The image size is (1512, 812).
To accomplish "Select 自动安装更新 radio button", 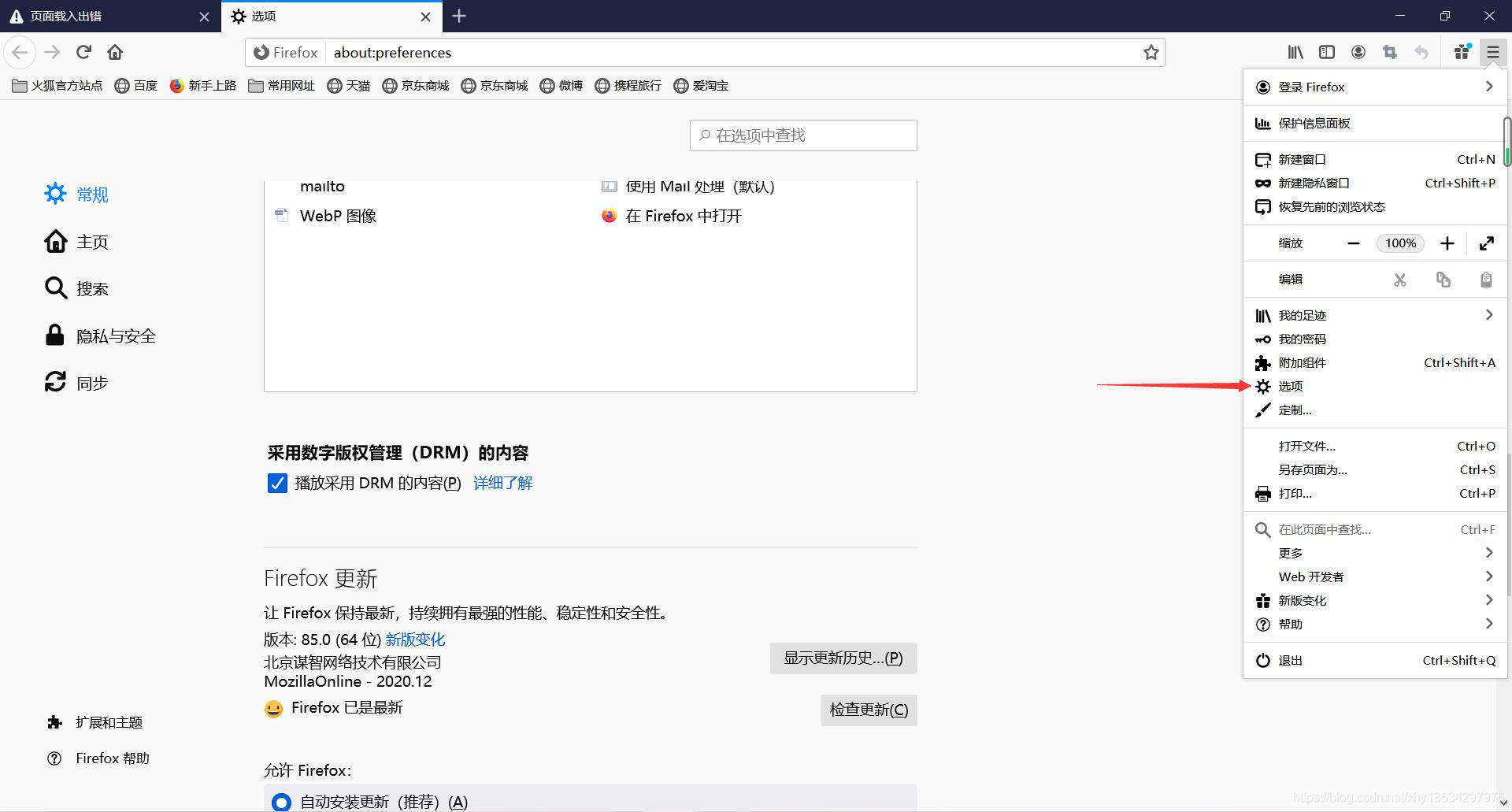I will tap(281, 802).
